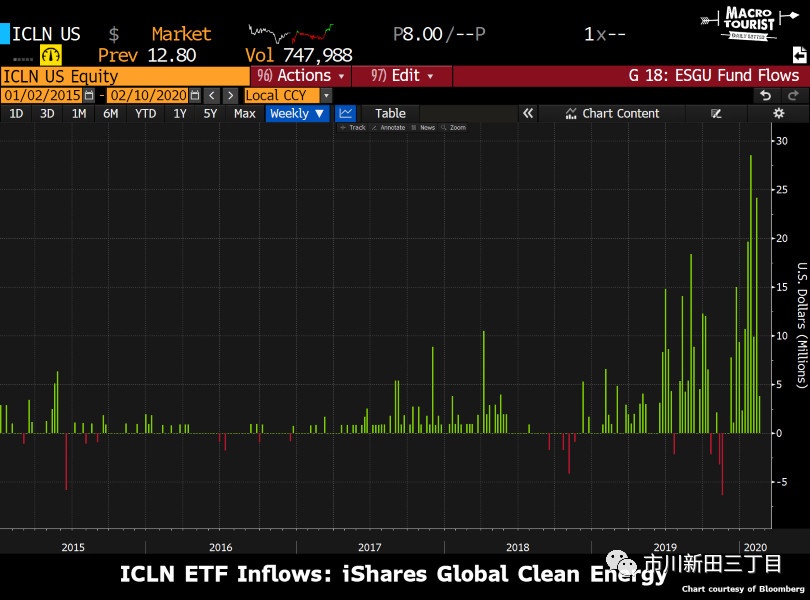This screenshot has width=810, height=600.
Task: Click the yellow gauge icon beside Prev
Action: (x=51, y=55)
